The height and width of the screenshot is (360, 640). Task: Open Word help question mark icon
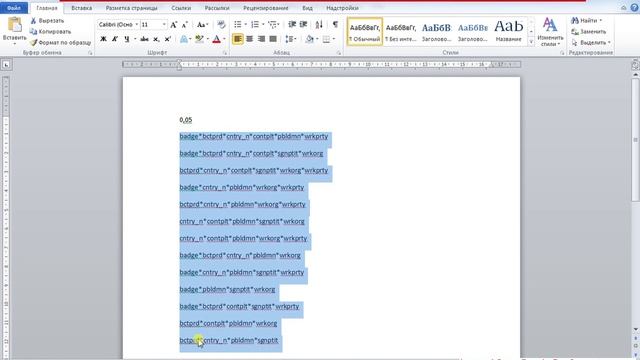pos(634,8)
